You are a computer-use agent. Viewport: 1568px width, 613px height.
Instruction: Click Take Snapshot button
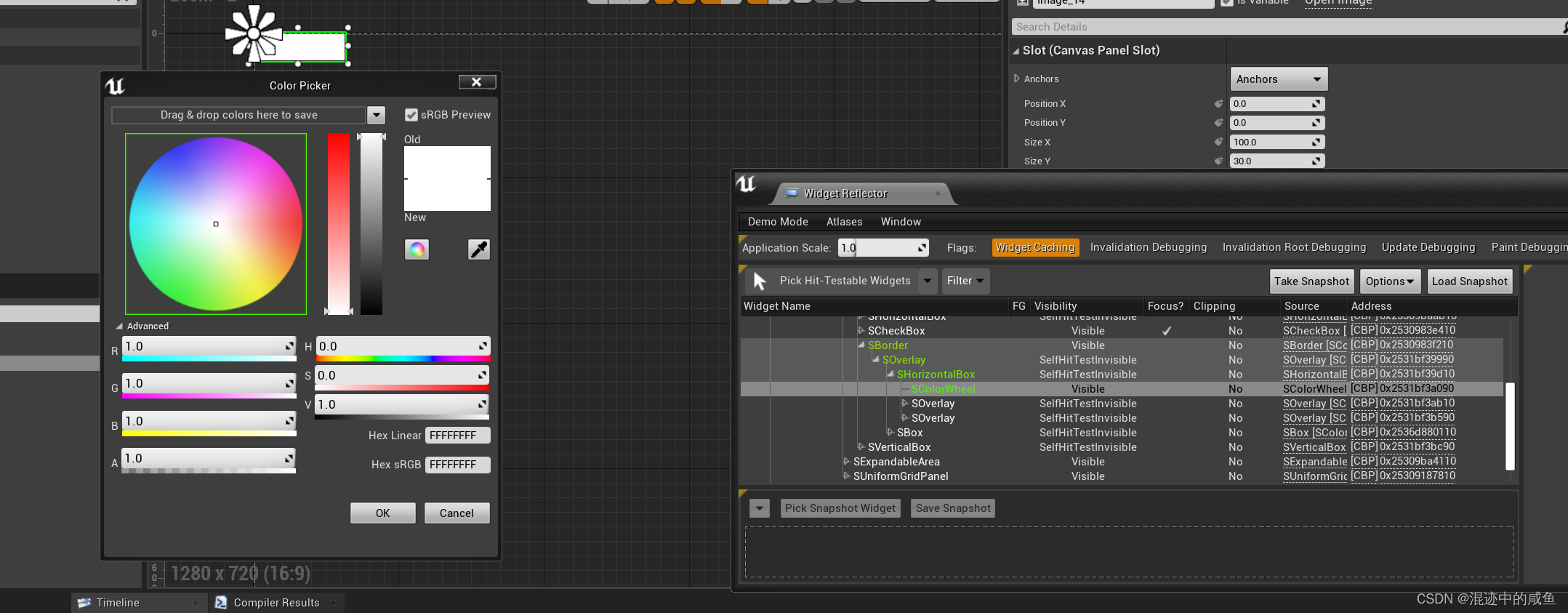(x=1311, y=281)
